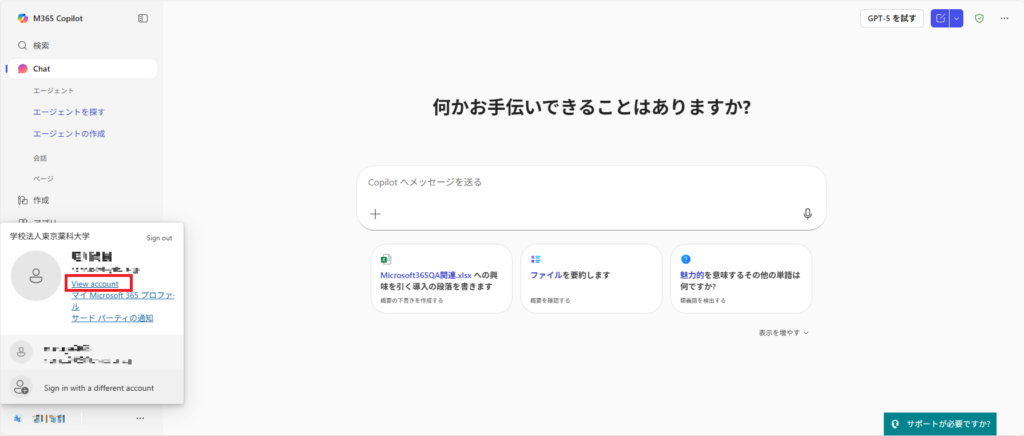Open the ellipsis menu beside user name

coord(140,418)
